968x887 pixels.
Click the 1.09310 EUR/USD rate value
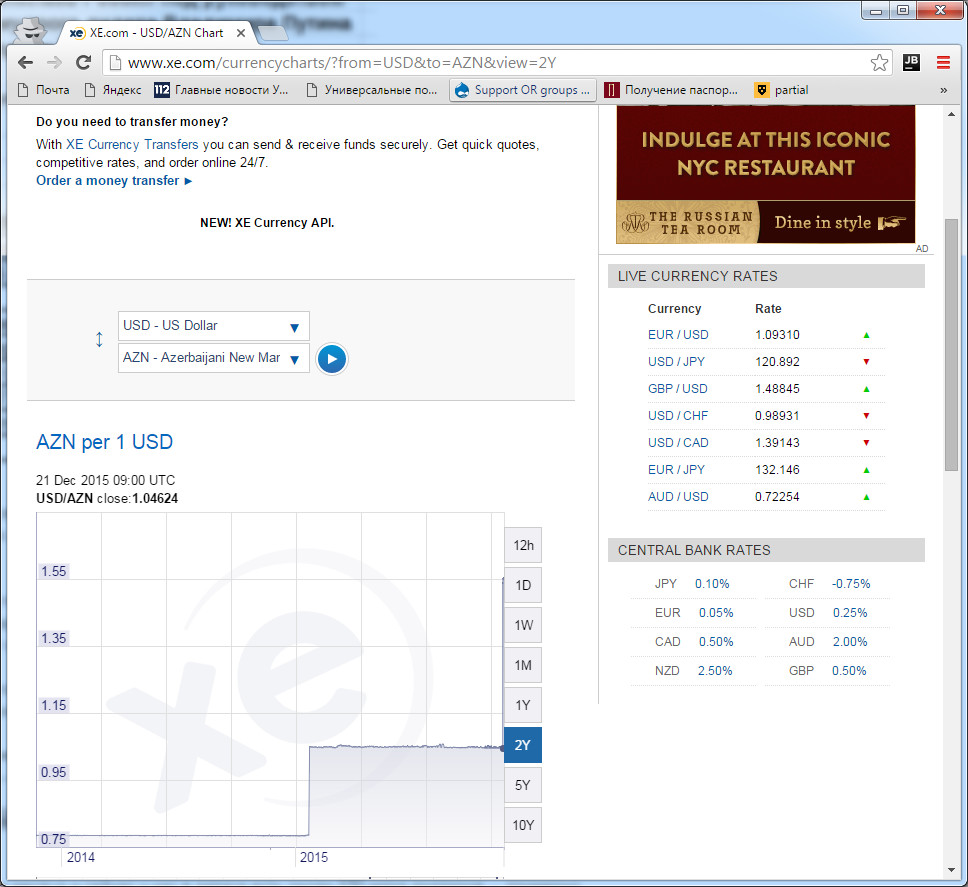click(777, 335)
